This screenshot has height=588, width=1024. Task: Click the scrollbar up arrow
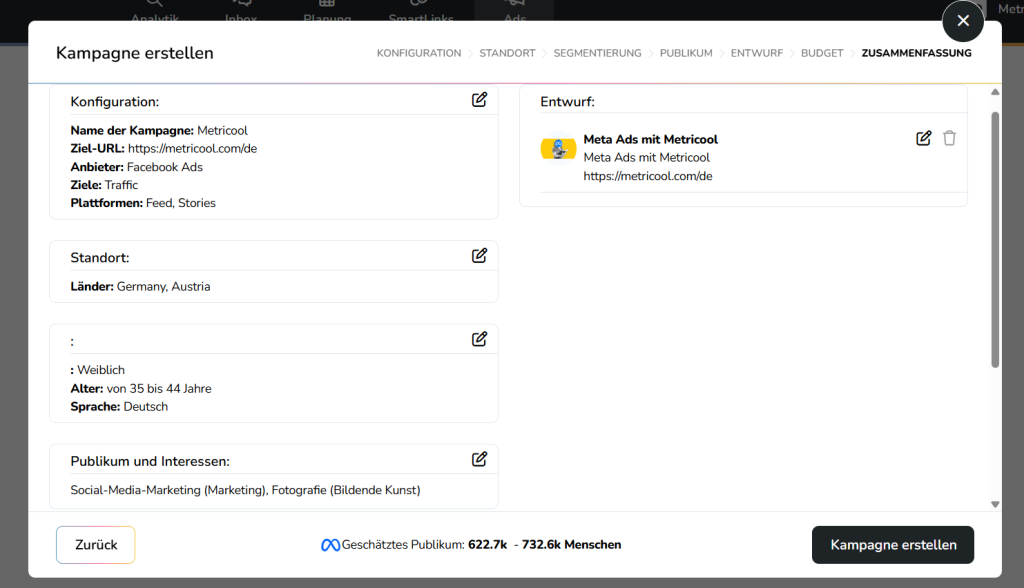point(995,92)
